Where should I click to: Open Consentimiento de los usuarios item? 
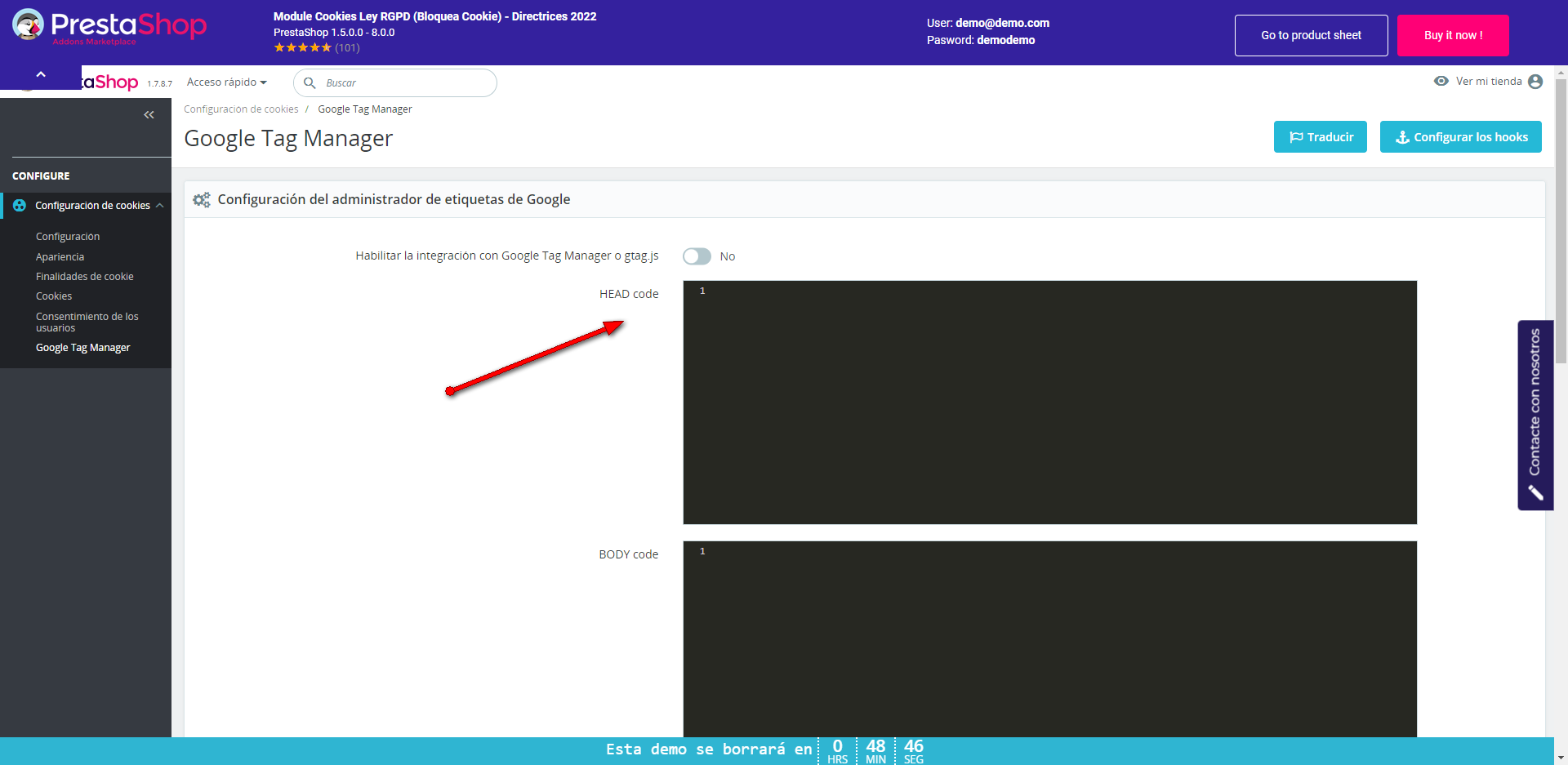tap(87, 322)
